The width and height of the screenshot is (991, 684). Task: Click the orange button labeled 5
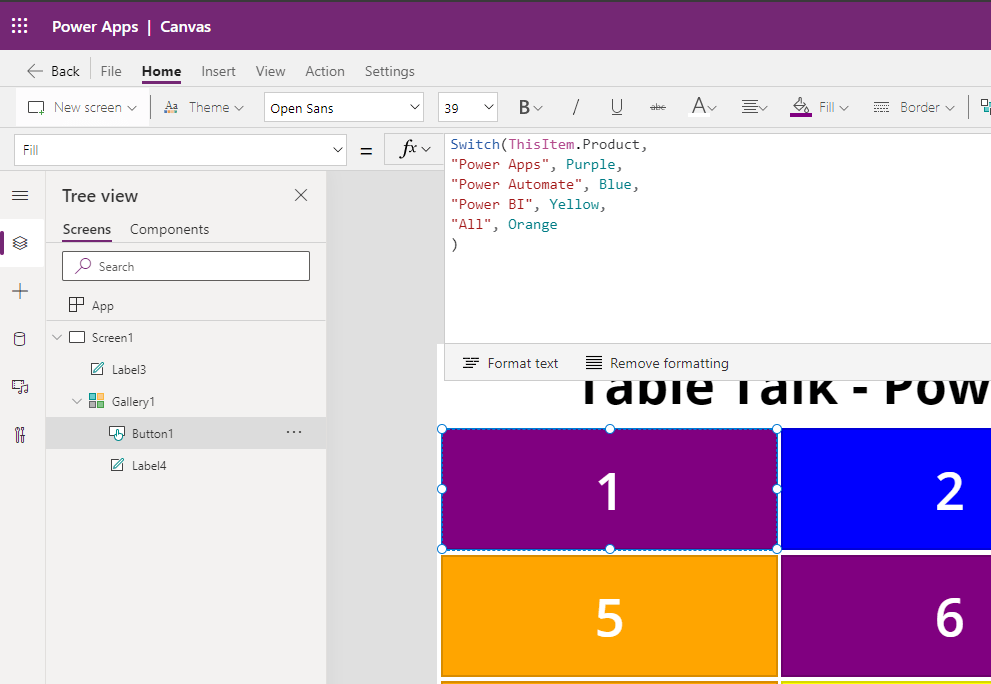(609, 616)
